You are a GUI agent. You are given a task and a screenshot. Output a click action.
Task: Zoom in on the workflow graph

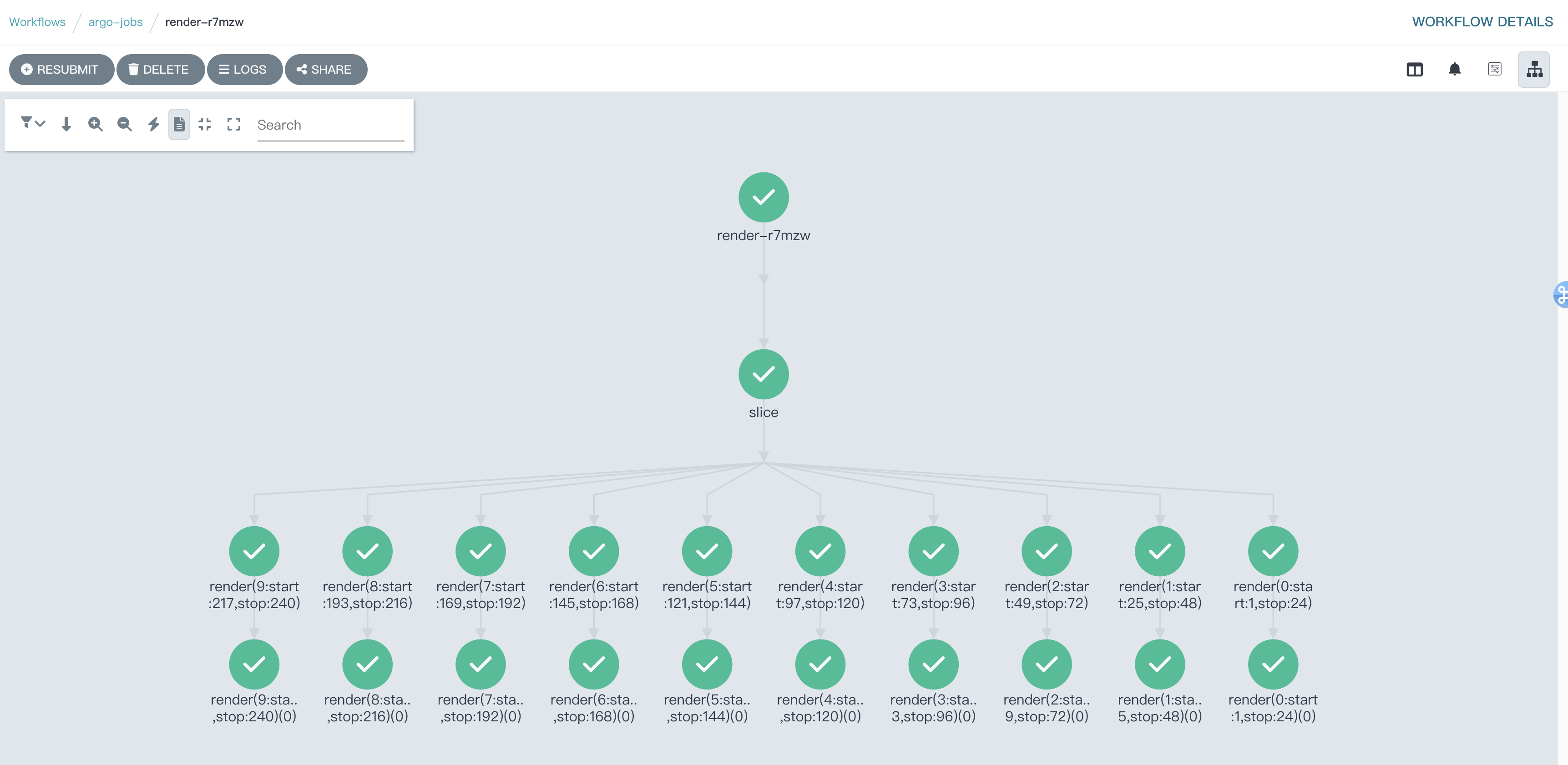click(95, 124)
